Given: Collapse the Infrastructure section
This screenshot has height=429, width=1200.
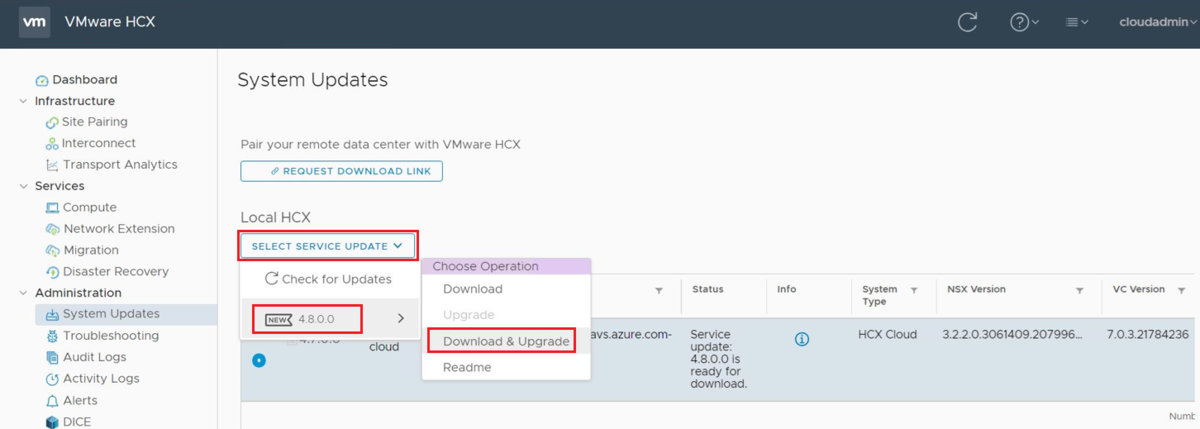Looking at the screenshot, I should pos(24,101).
